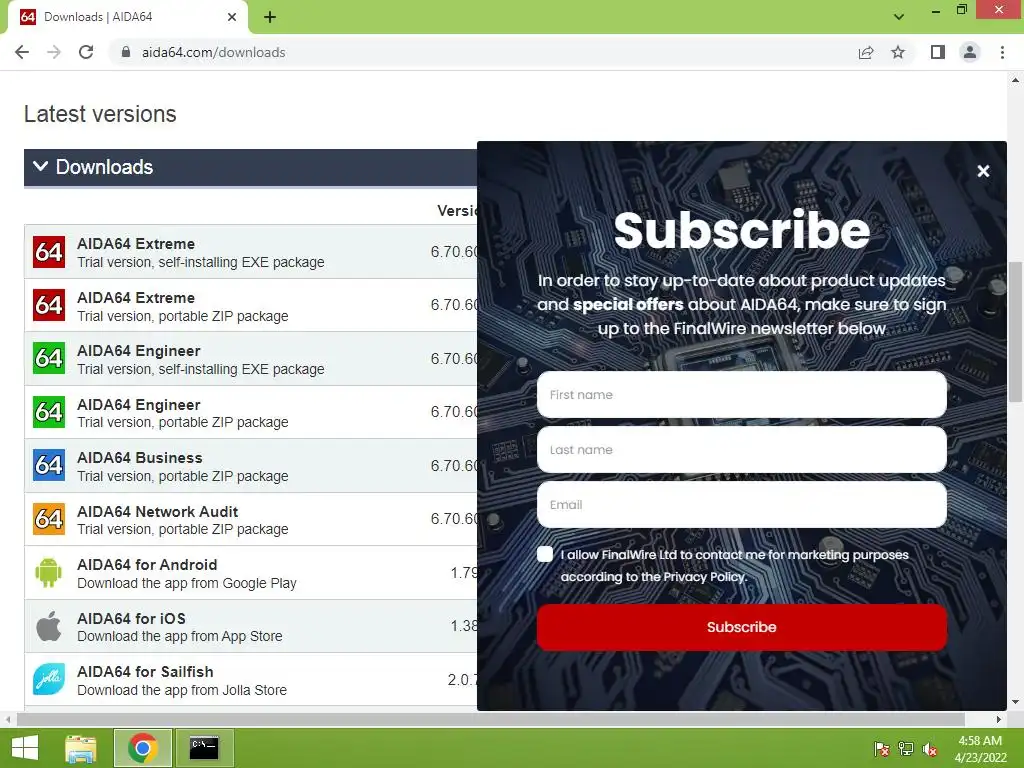Click the Chrome taskbar icon
The width and height of the screenshot is (1024, 768).
(x=143, y=748)
